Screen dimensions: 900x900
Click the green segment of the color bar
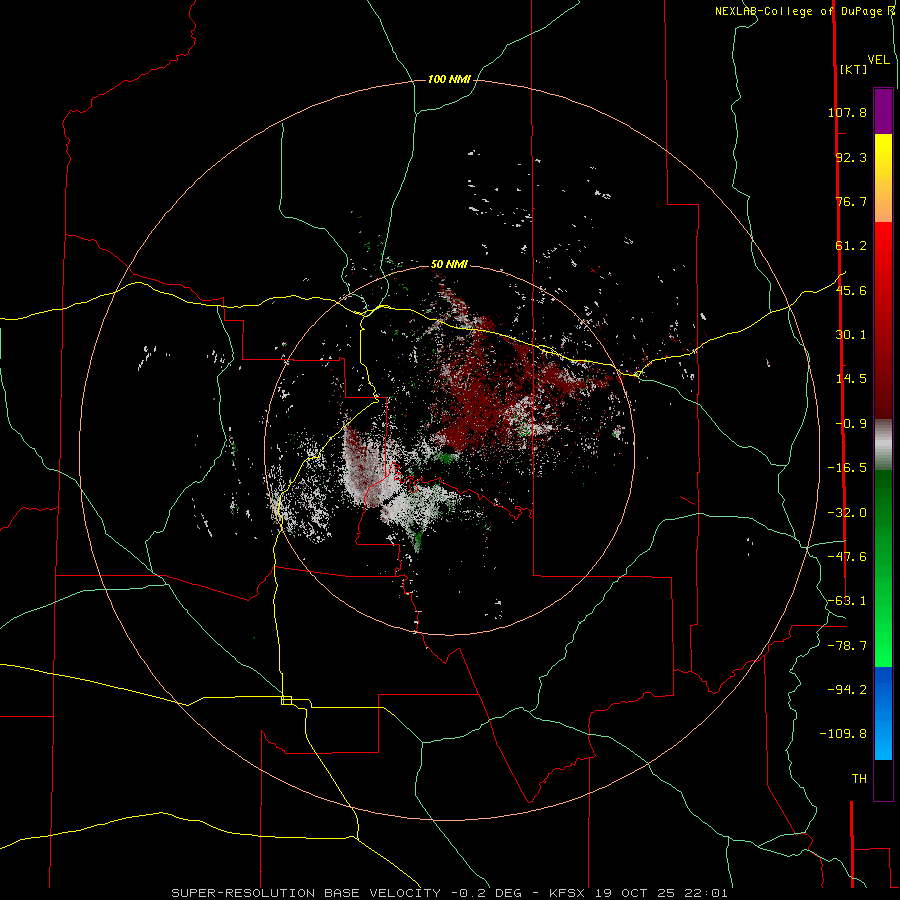pos(883,568)
